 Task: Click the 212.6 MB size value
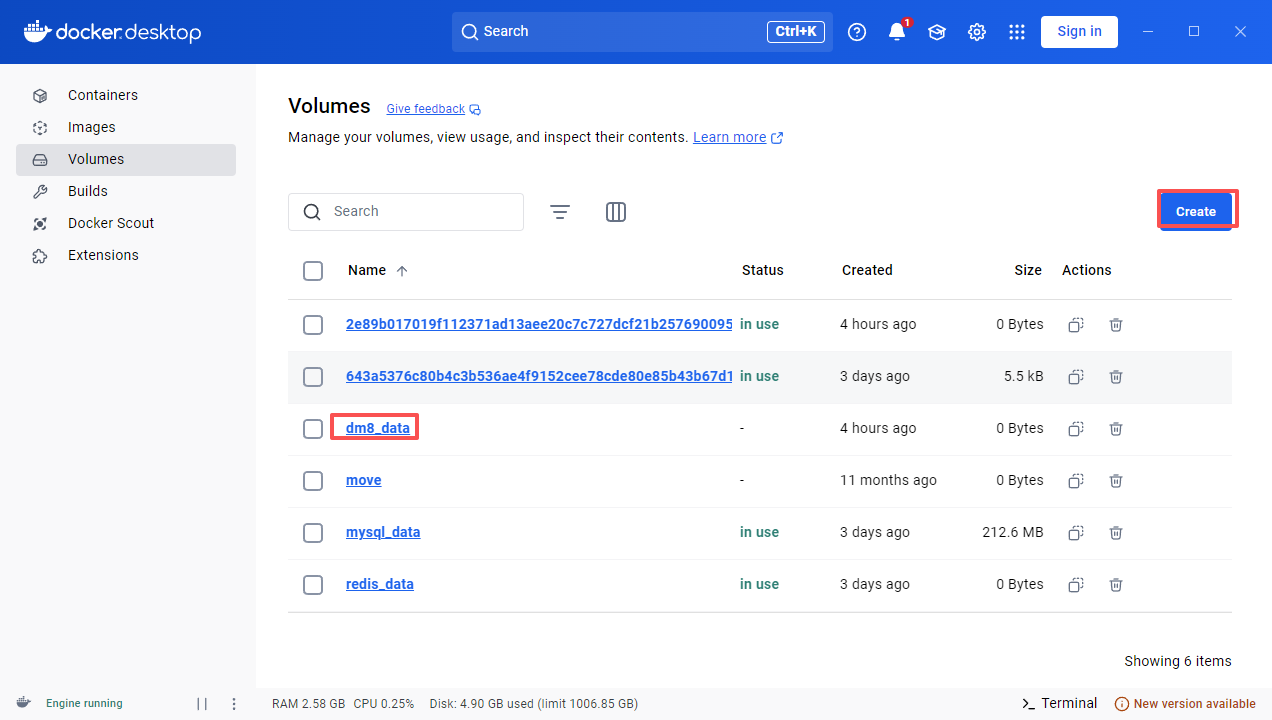coord(1013,532)
